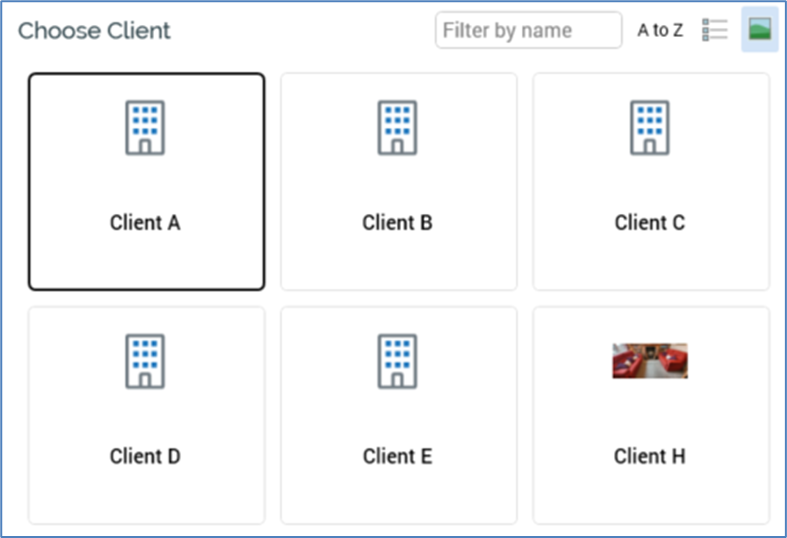Screen dimensions: 787x538
Task: Click the Client D building icon
Action: (145, 361)
